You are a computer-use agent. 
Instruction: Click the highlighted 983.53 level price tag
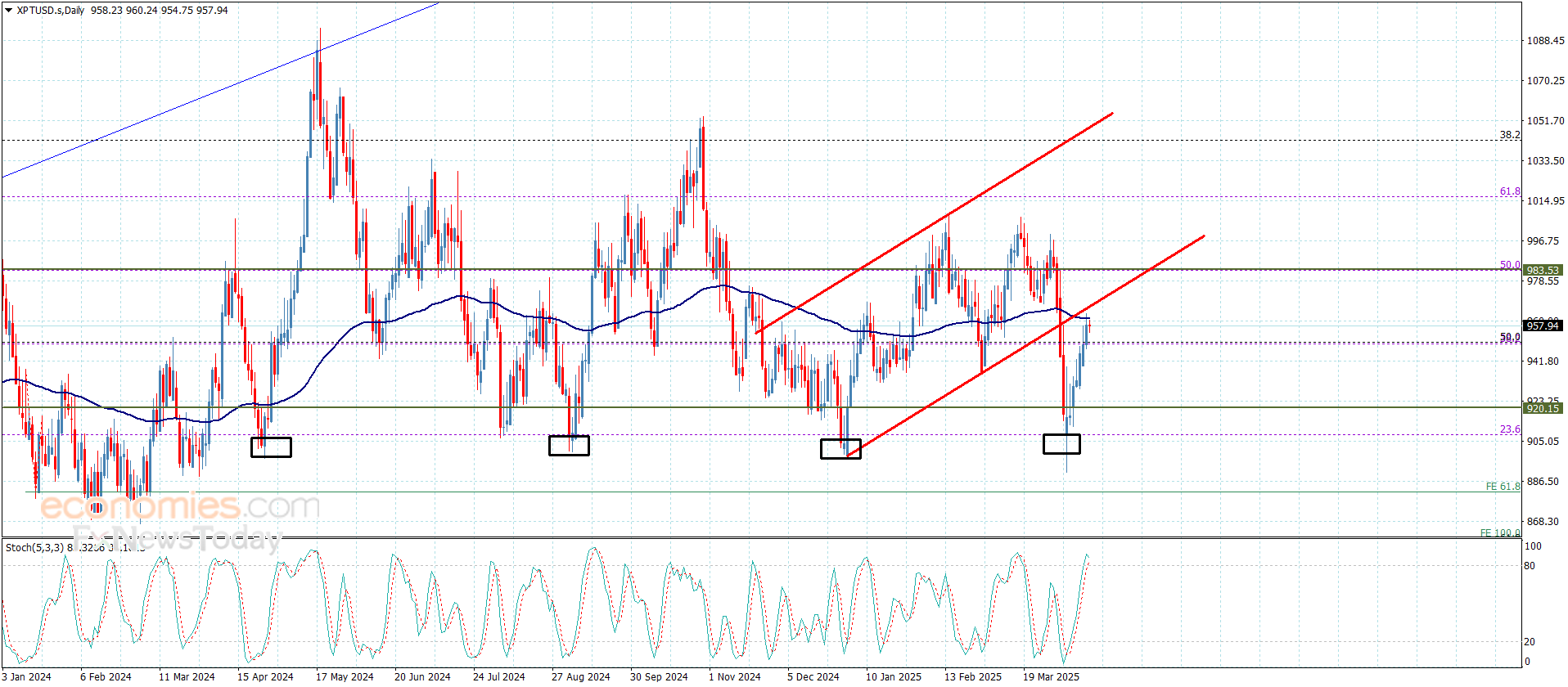coord(1543,270)
